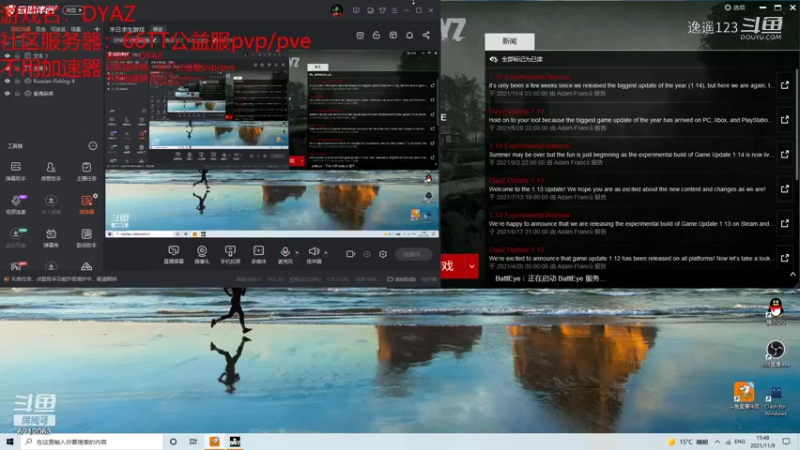
Task: Open the 数据助手 data assistant tool
Action: pyautogui.click(x=86, y=238)
